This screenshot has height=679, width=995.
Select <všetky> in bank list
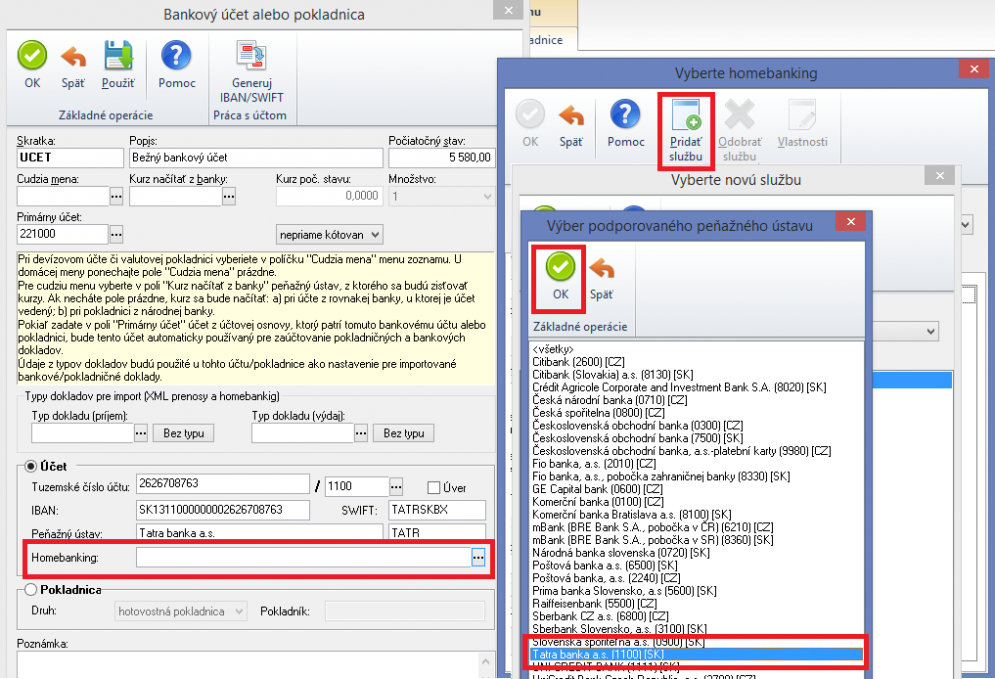click(x=553, y=349)
